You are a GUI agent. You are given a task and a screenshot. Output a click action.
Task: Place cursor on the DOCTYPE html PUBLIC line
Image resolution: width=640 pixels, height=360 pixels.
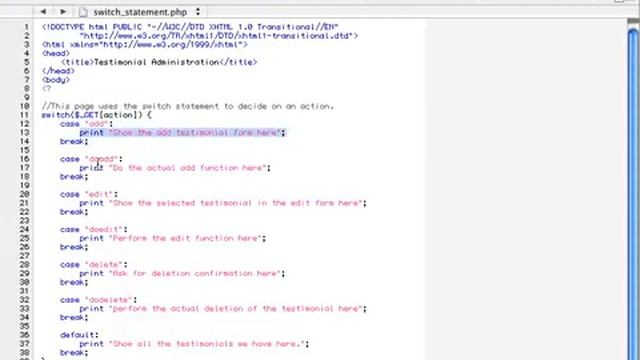[190, 27]
